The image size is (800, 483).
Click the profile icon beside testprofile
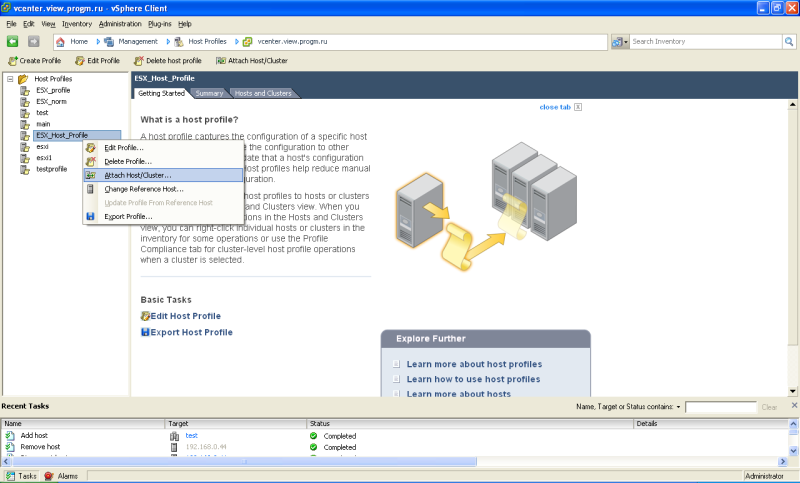click(x=24, y=169)
